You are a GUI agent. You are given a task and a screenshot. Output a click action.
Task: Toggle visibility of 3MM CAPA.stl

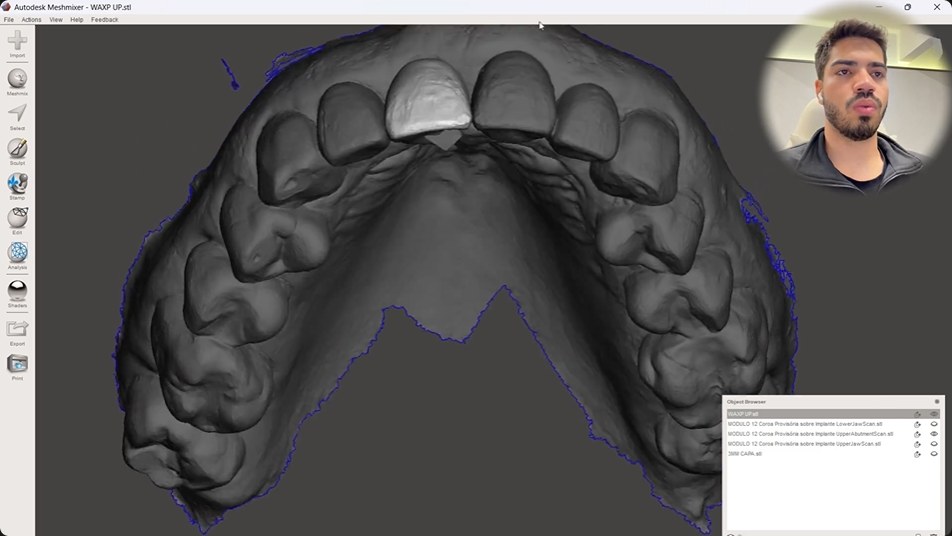click(x=934, y=454)
